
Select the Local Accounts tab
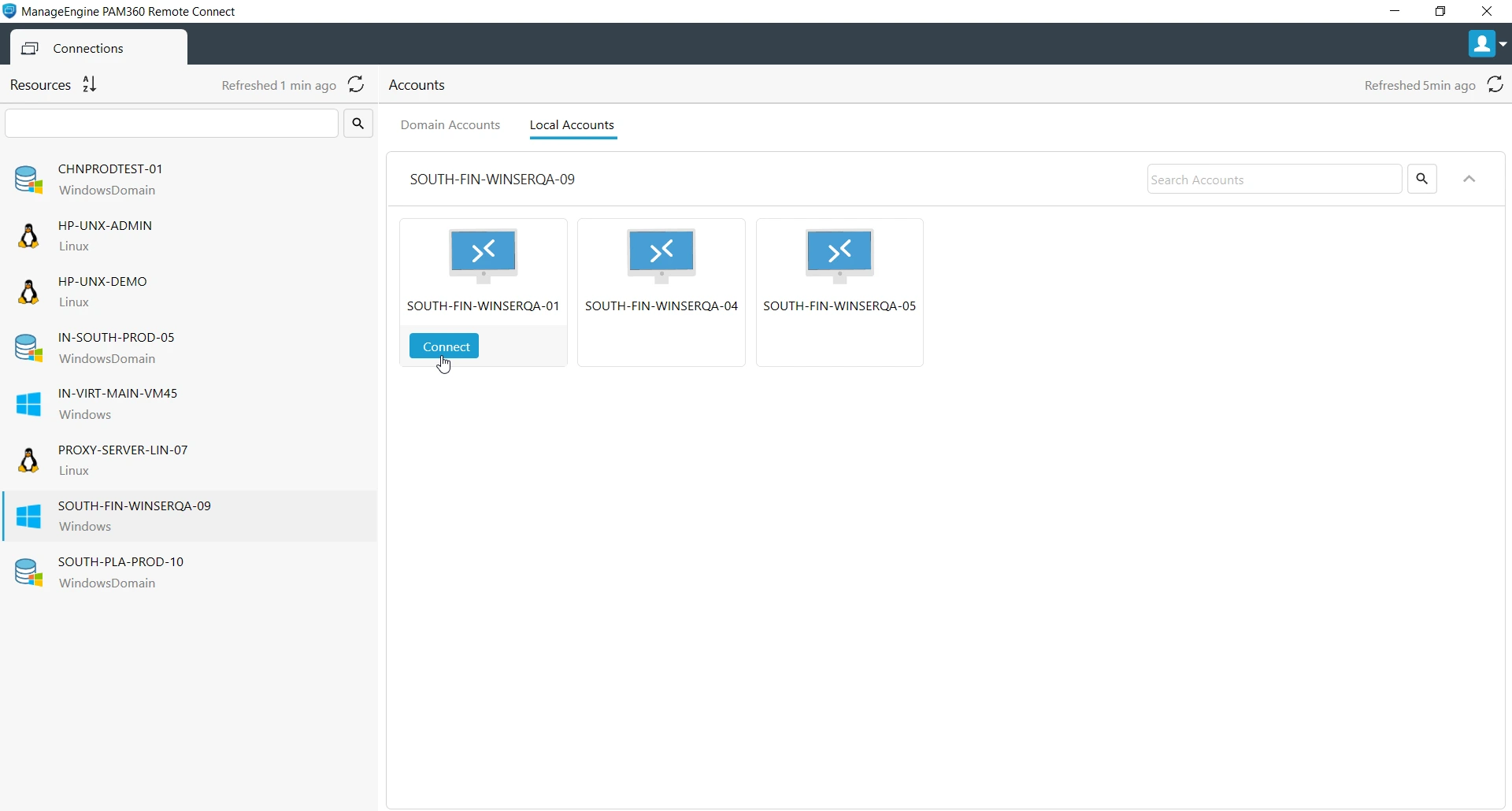point(573,125)
